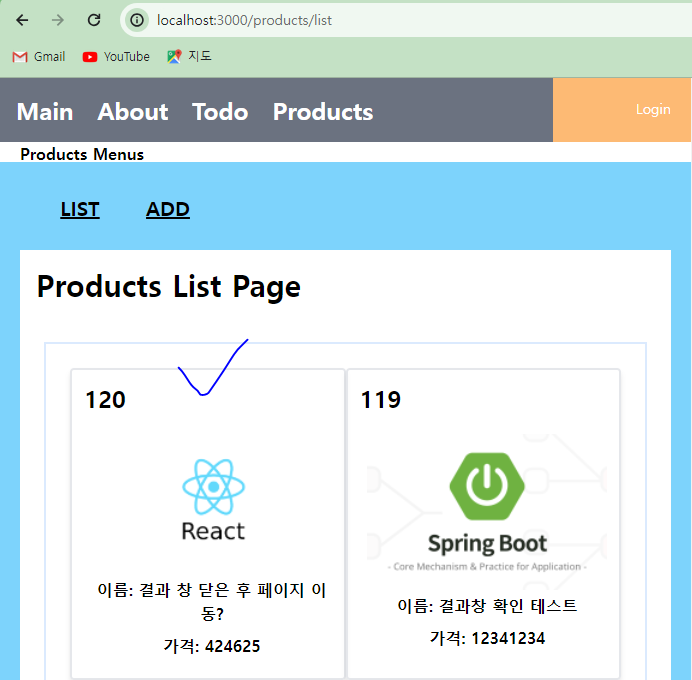Open the Todo menu item

click(220, 112)
